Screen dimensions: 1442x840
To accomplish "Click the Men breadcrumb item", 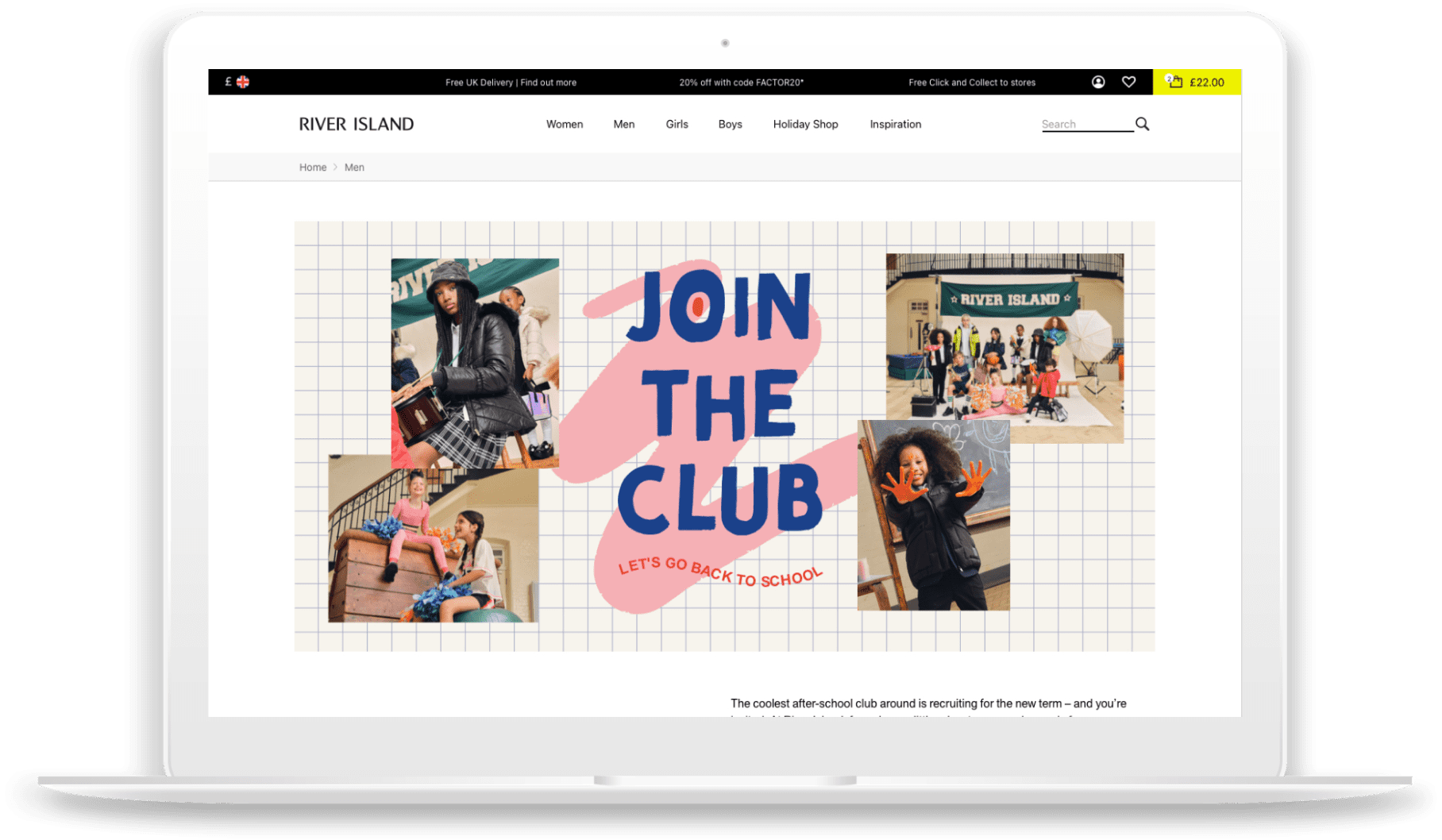I will coord(354,168).
